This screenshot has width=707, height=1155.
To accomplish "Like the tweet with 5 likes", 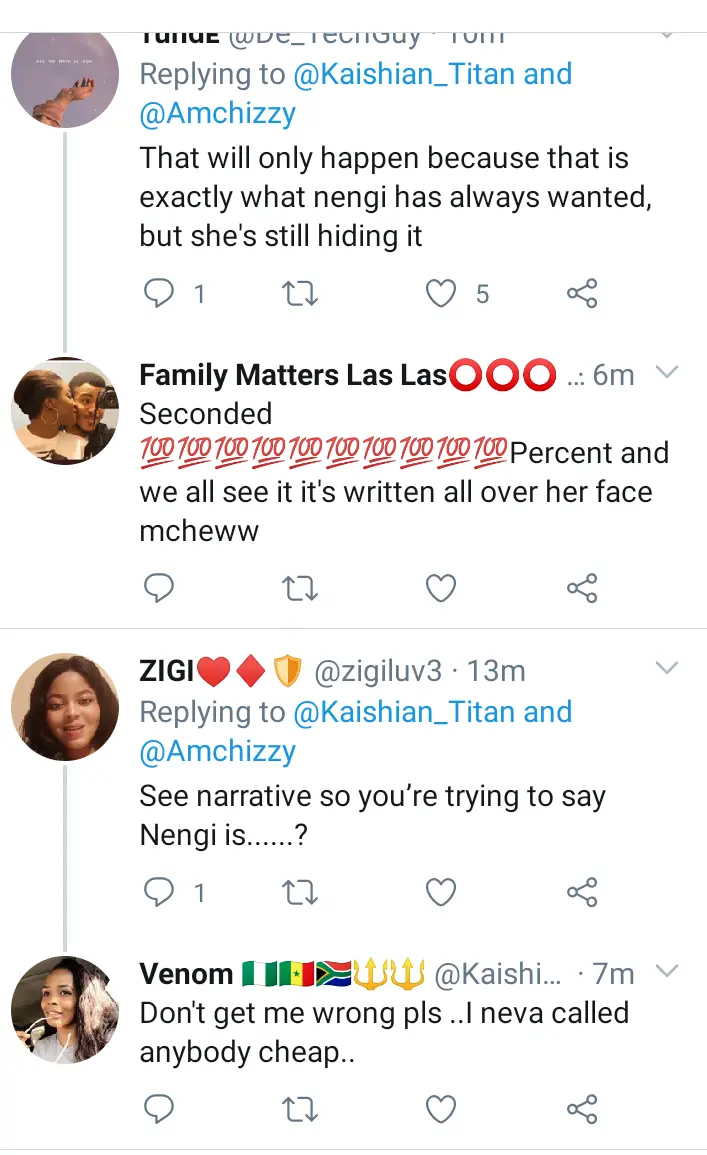I will 441,293.
